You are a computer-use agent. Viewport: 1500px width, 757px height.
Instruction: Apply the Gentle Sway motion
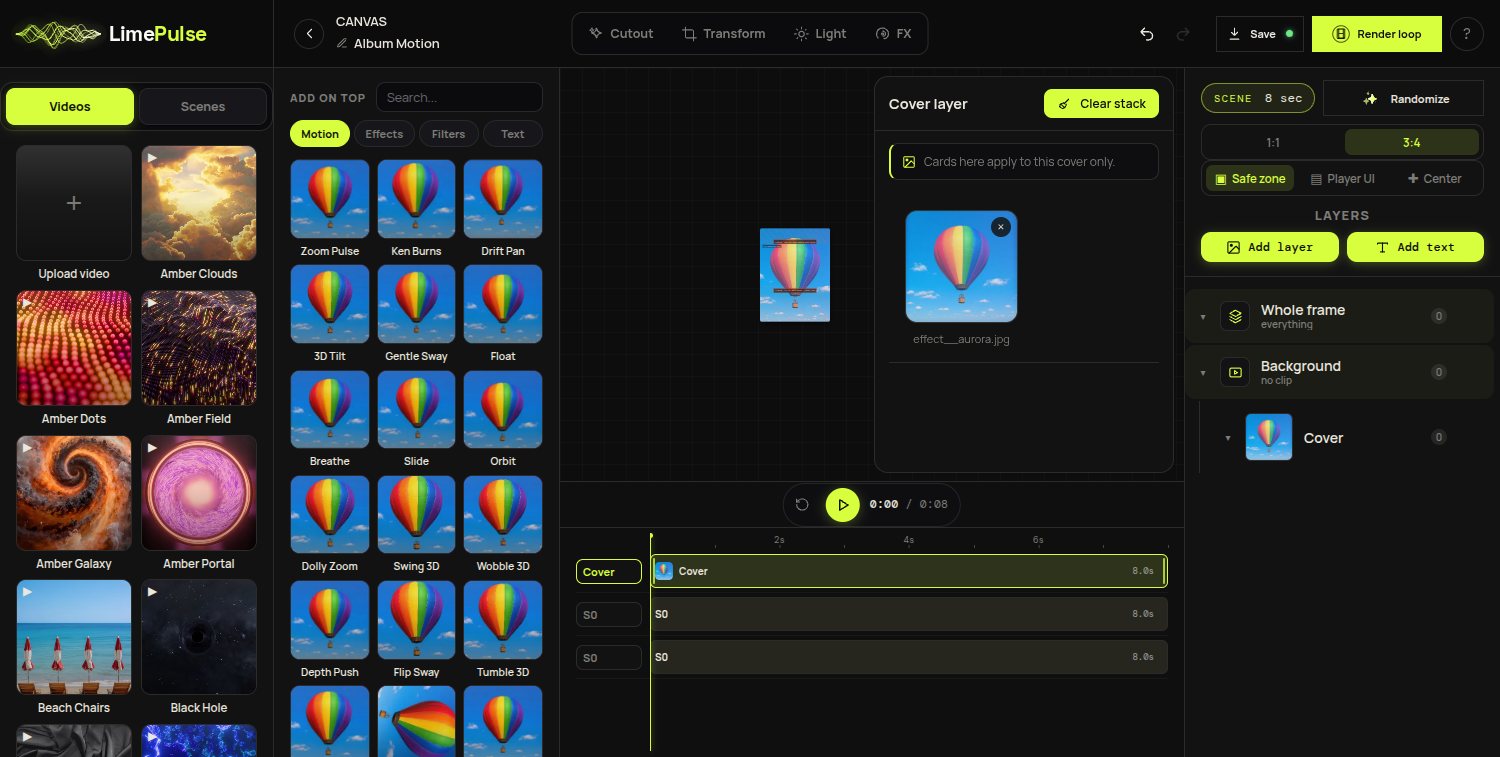[416, 304]
